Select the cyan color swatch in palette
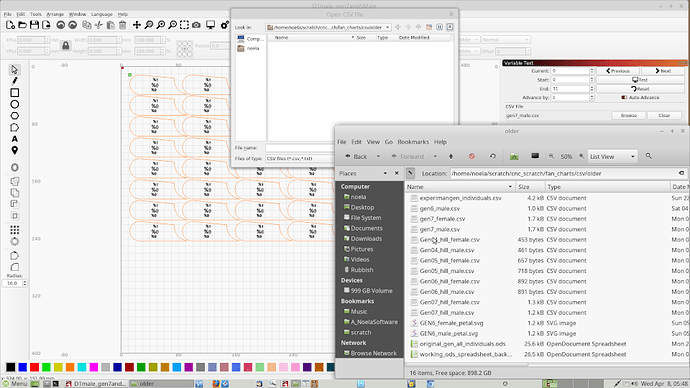This screenshot has width=690, height=388. click(82, 367)
